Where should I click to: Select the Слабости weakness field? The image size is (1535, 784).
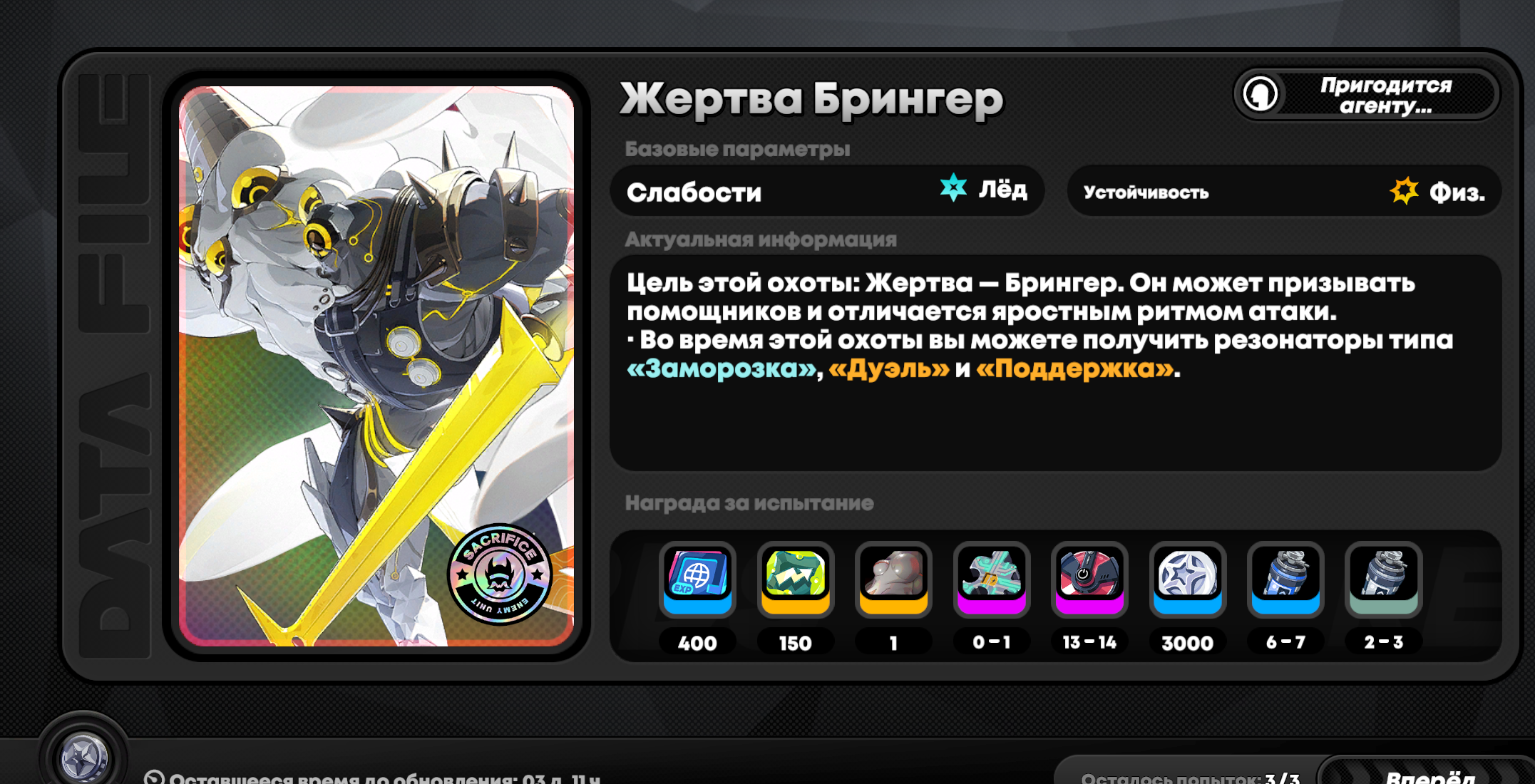827,191
